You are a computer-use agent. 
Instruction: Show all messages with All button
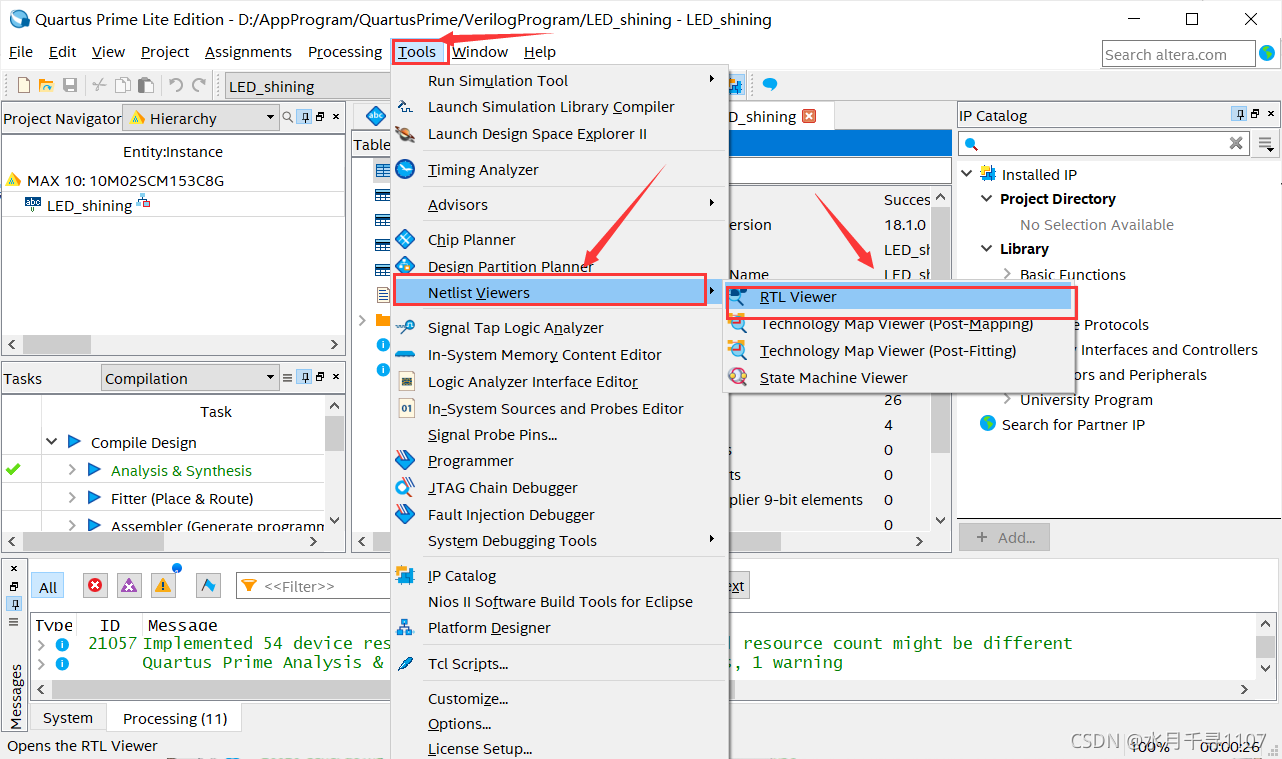click(48, 587)
